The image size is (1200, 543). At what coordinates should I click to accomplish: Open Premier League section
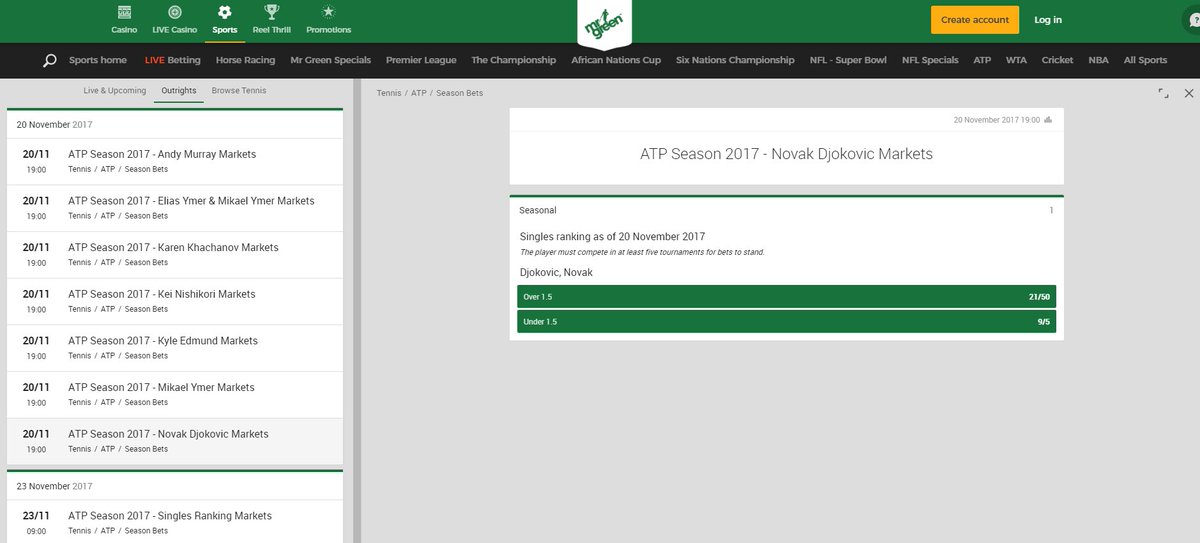[421, 60]
